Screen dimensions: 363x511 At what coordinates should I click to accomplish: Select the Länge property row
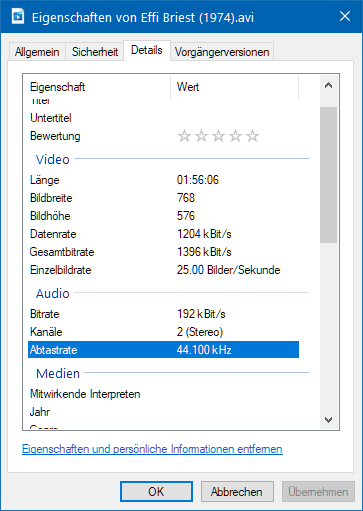click(163, 180)
